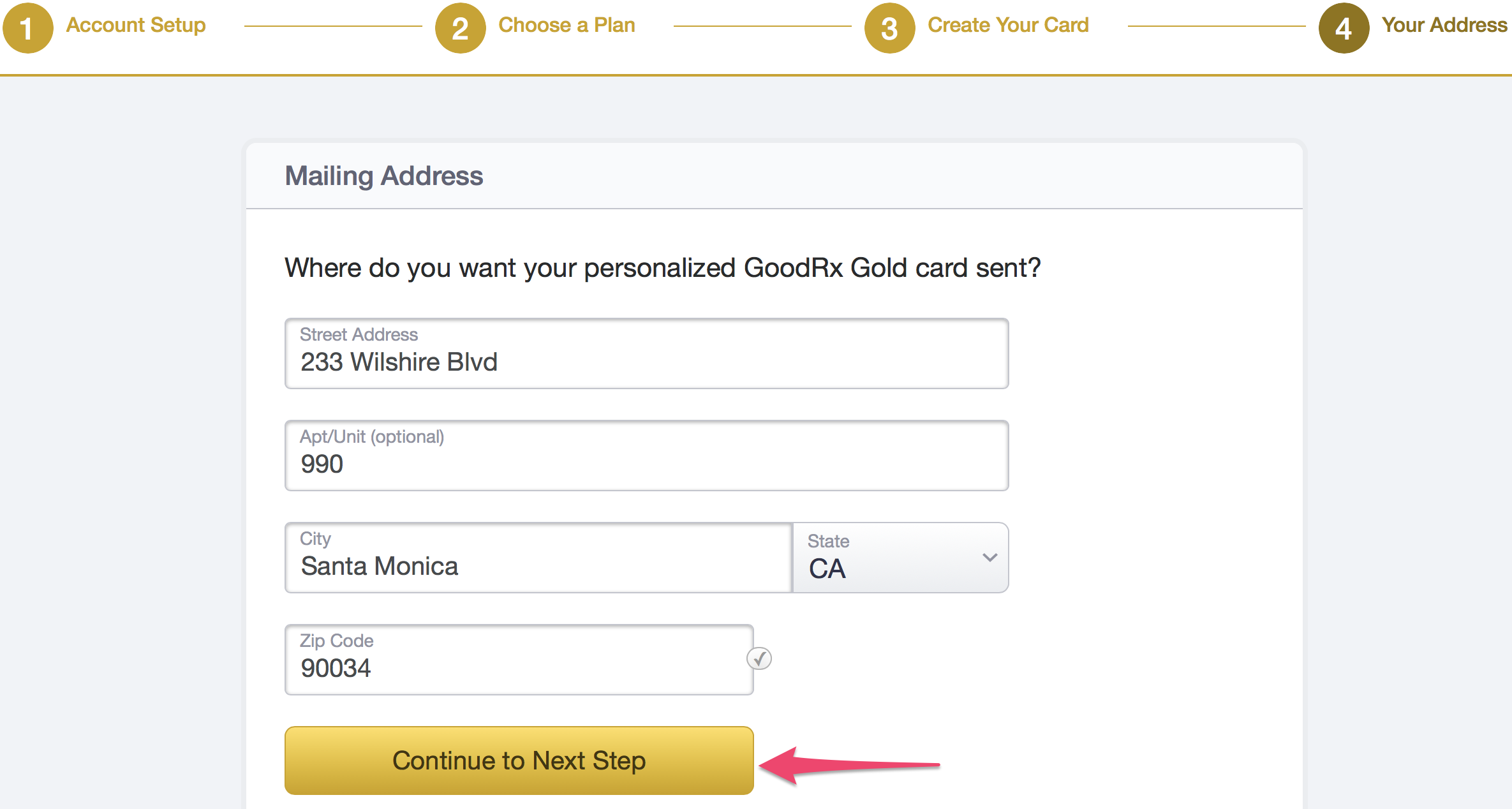Click the step 1 circle icon

(28, 28)
